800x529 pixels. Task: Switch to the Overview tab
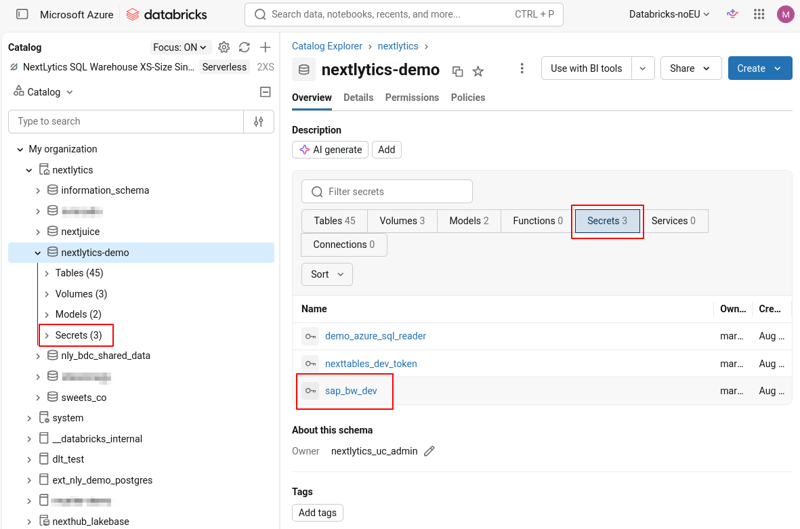(312, 97)
